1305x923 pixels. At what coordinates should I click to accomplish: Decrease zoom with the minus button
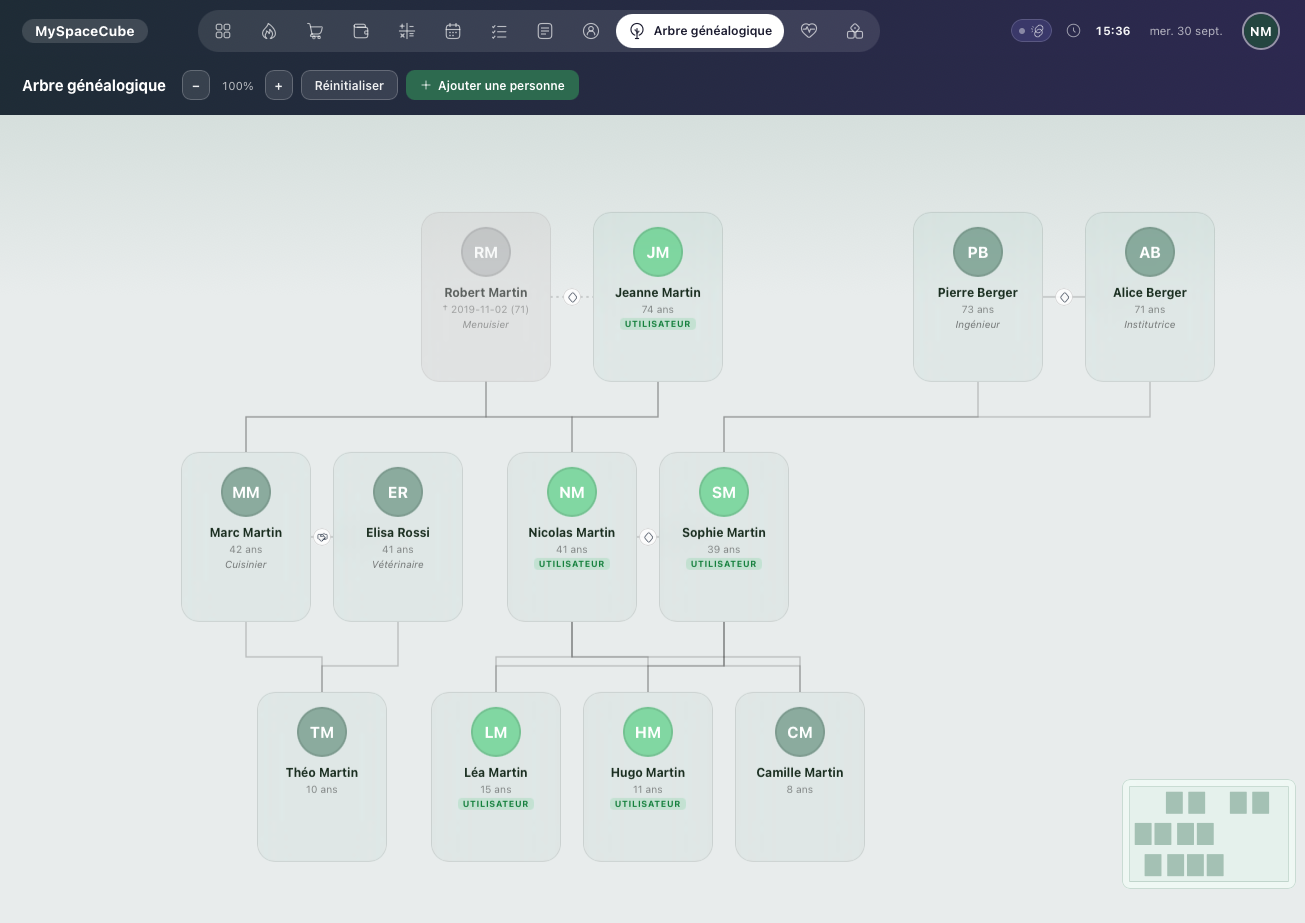(x=196, y=86)
